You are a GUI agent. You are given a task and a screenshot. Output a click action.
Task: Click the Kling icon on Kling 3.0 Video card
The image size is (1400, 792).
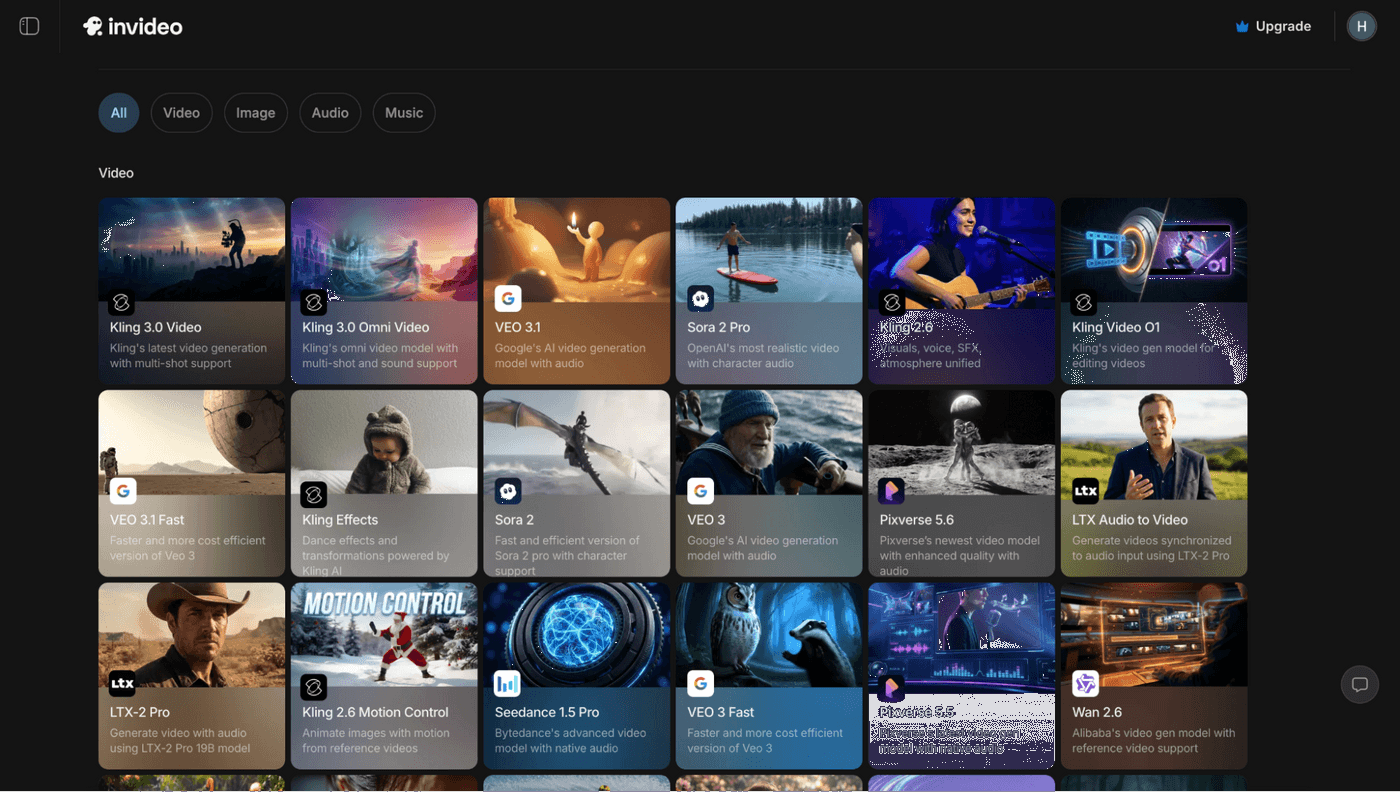122,302
